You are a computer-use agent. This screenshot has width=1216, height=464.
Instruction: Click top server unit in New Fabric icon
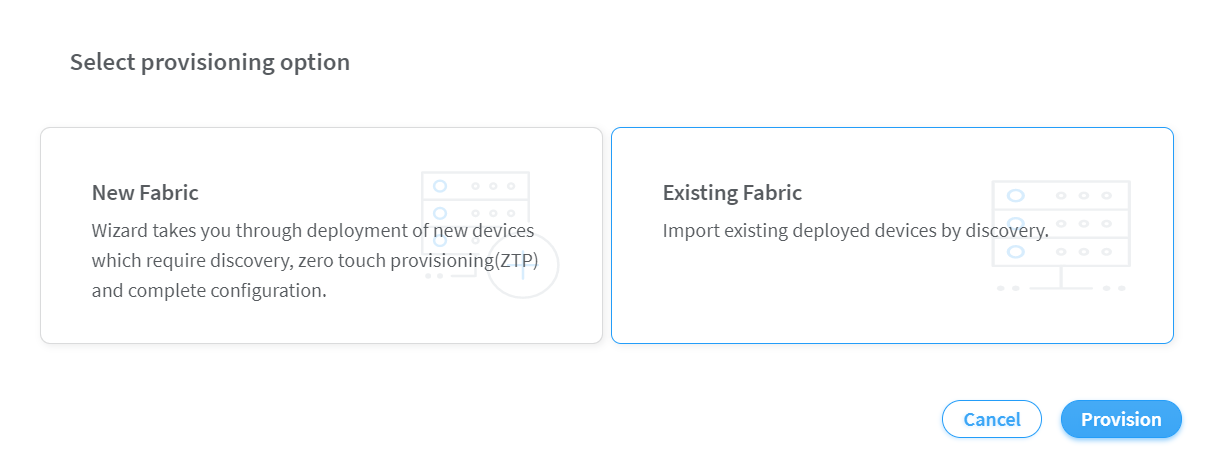[475, 186]
